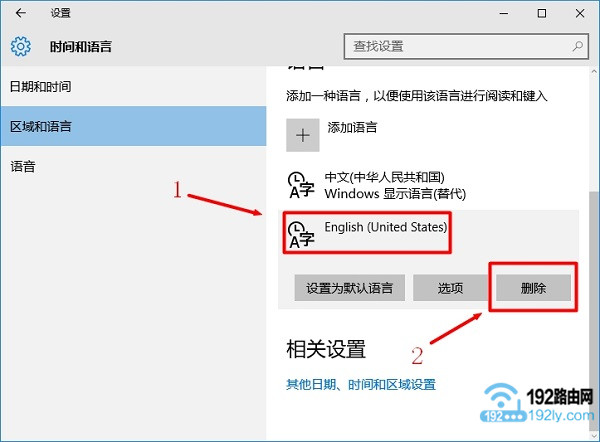Maximize the settings window
The image size is (600, 442).
click(x=542, y=13)
